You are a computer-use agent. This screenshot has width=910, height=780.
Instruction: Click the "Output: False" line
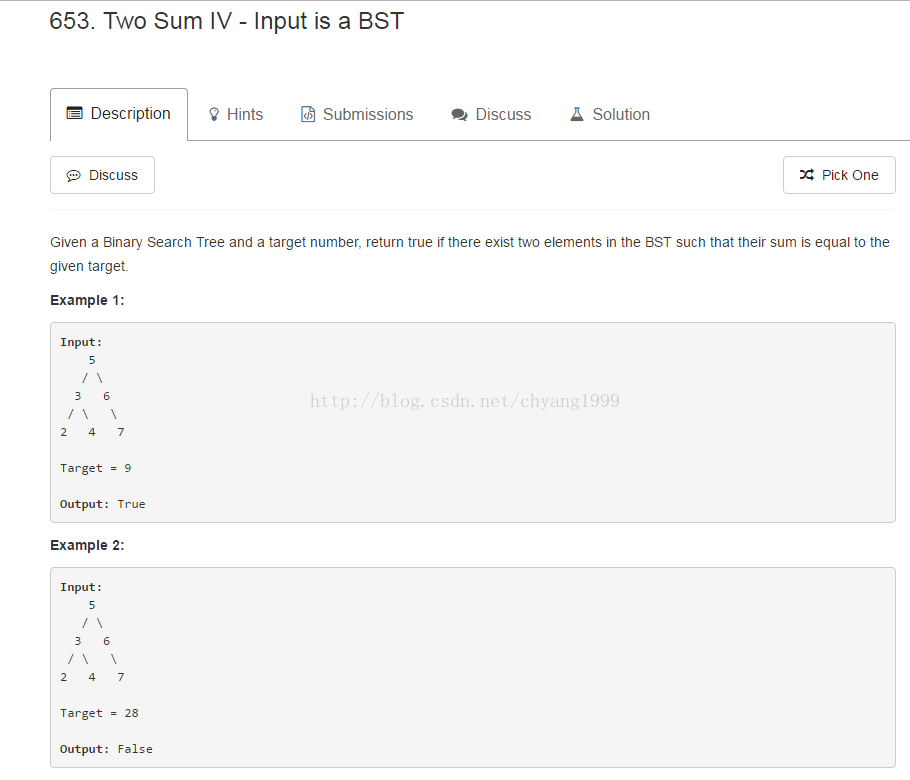tap(106, 749)
